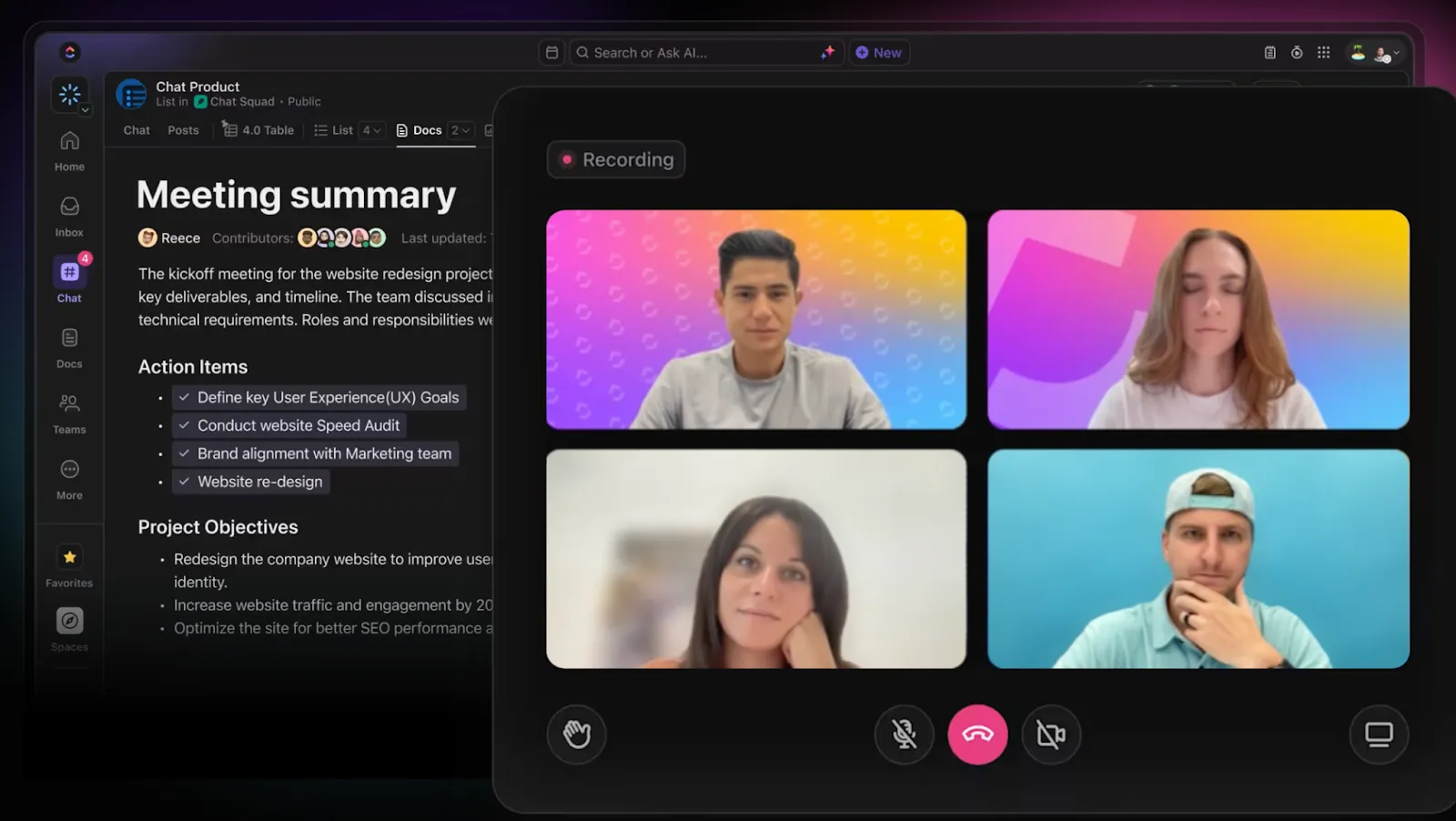Expand the List views count dropdown
The height and width of the screenshot is (821, 1456).
pyautogui.click(x=371, y=130)
